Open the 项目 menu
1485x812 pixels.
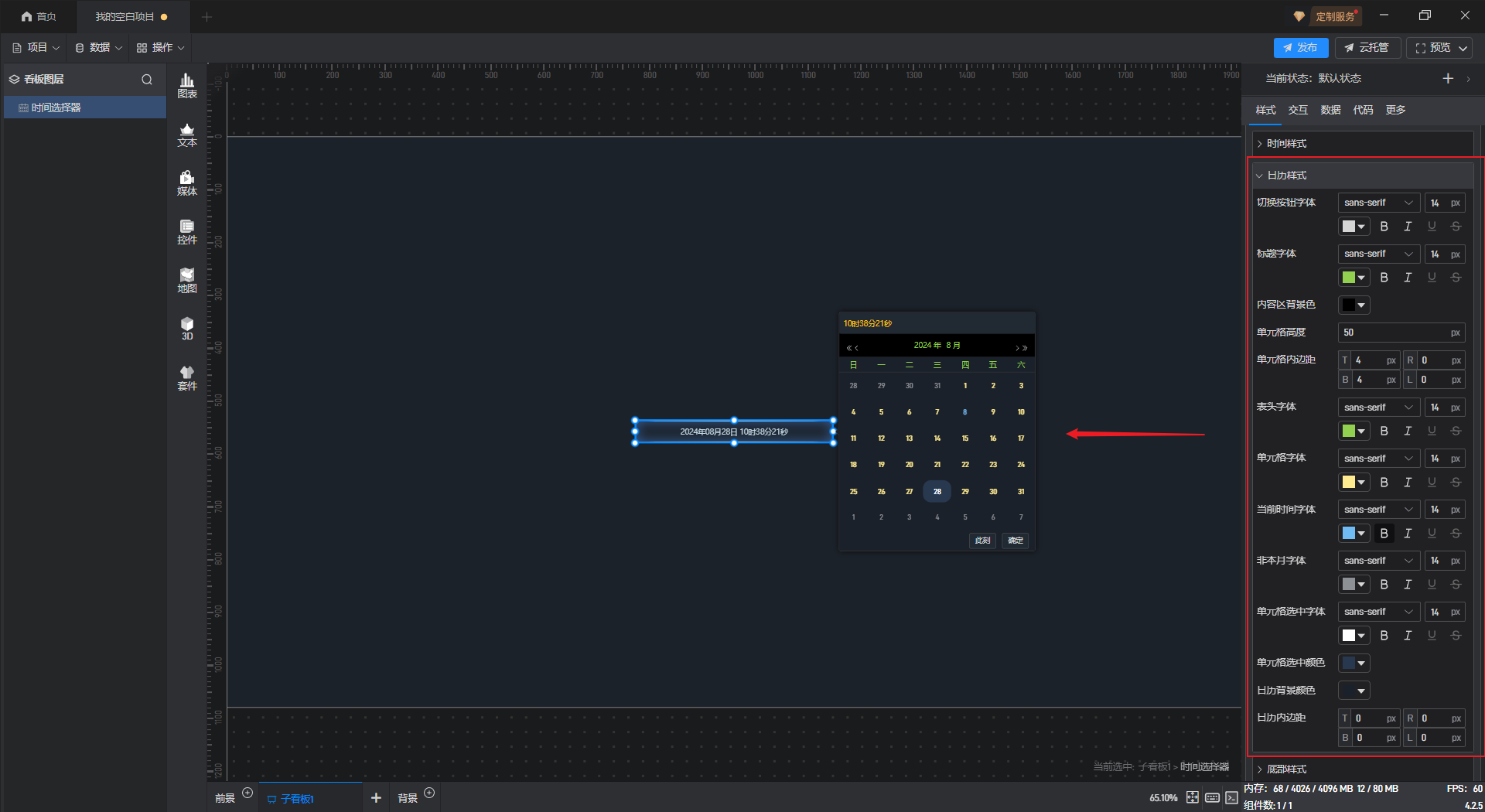[36, 48]
